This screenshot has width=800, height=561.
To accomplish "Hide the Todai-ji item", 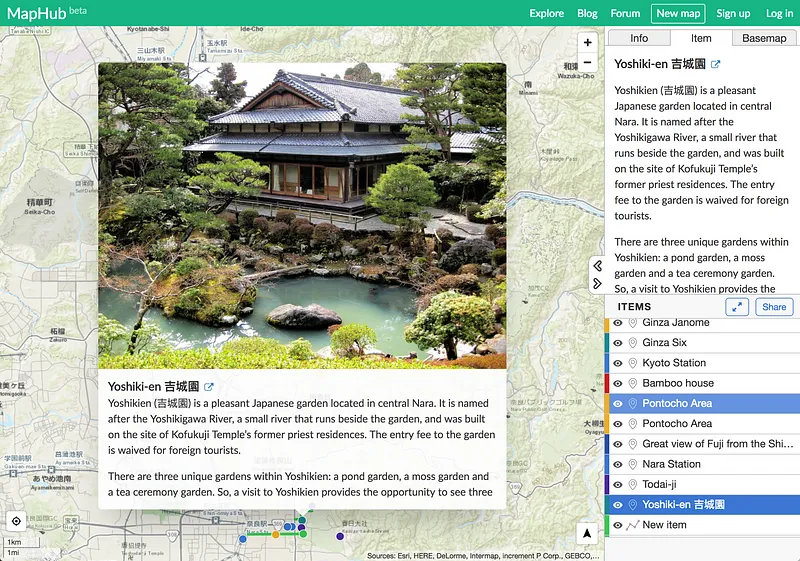I will click(618, 484).
